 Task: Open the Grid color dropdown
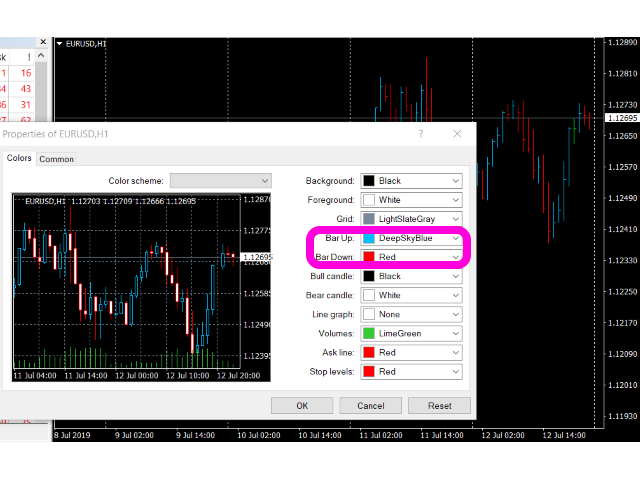coord(411,219)
